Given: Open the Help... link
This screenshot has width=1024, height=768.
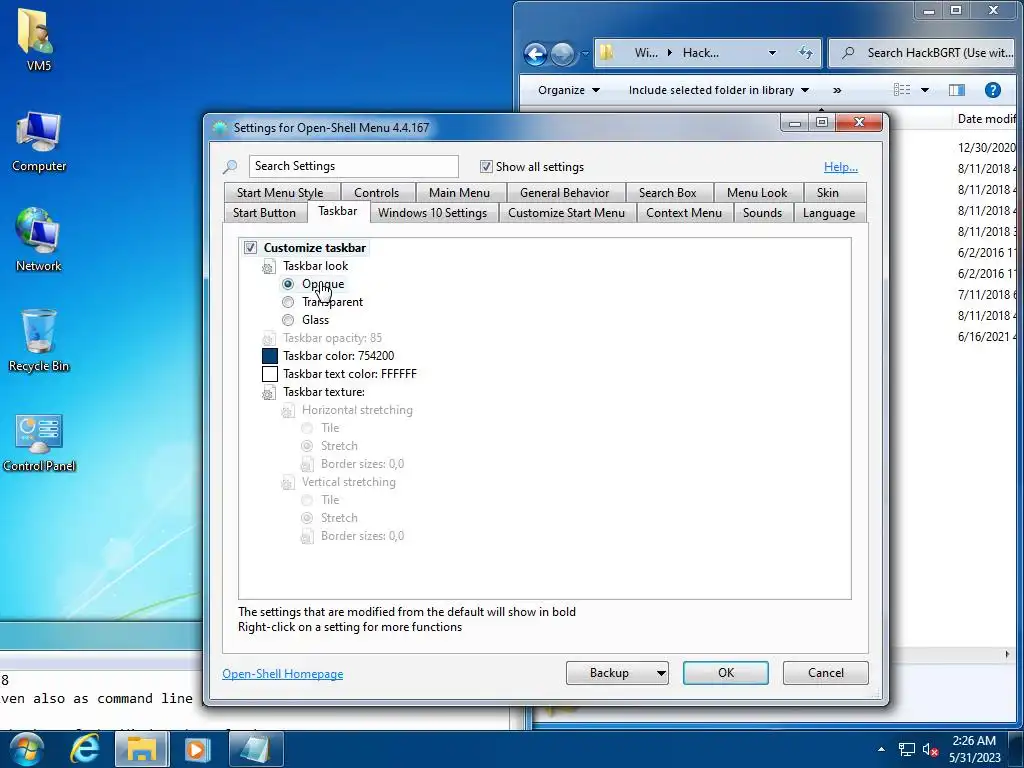Looking at the screenshot, I should [x=840, y=167].
